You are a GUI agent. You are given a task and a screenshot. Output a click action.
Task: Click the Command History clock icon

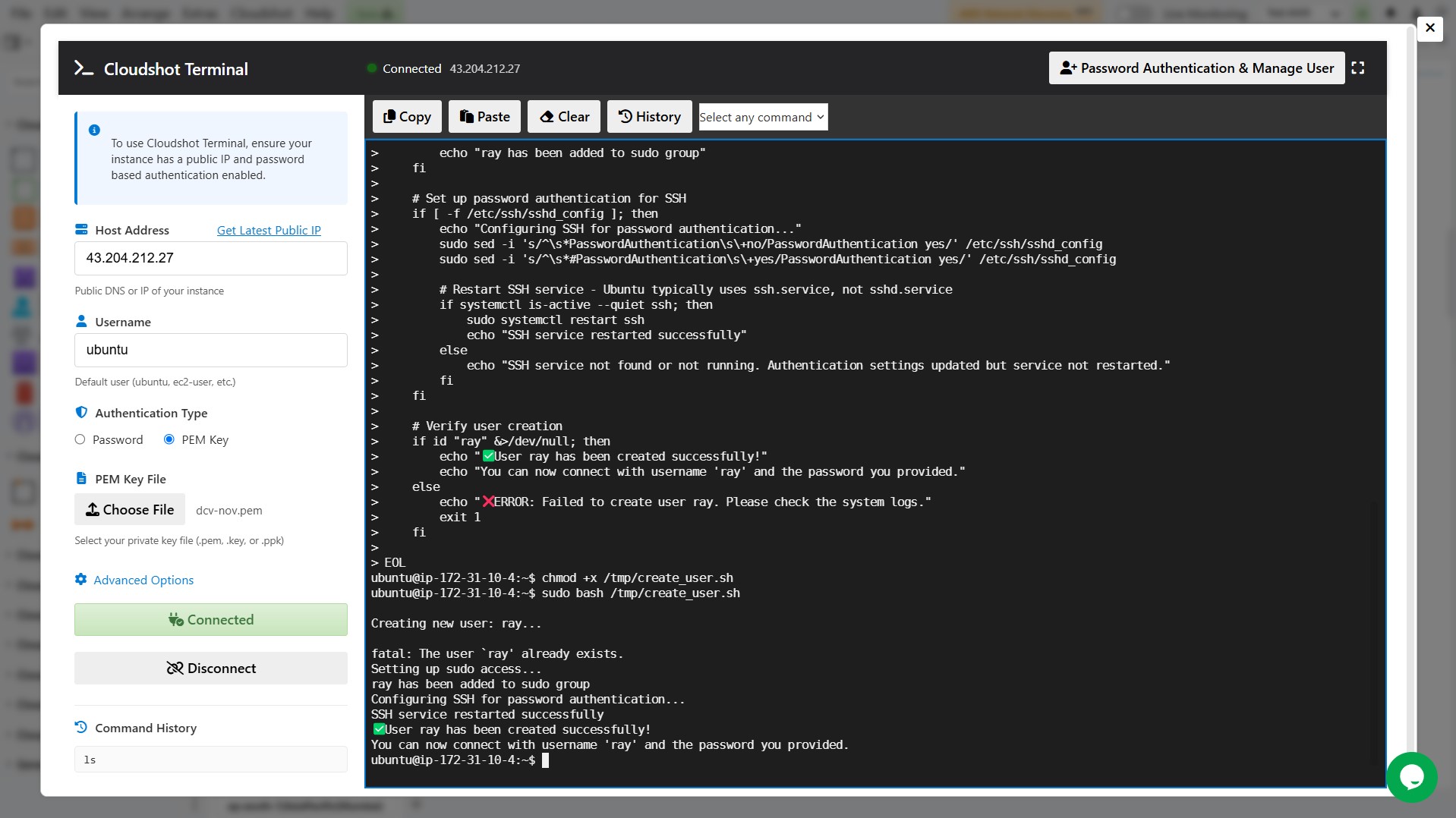(81, 728)
